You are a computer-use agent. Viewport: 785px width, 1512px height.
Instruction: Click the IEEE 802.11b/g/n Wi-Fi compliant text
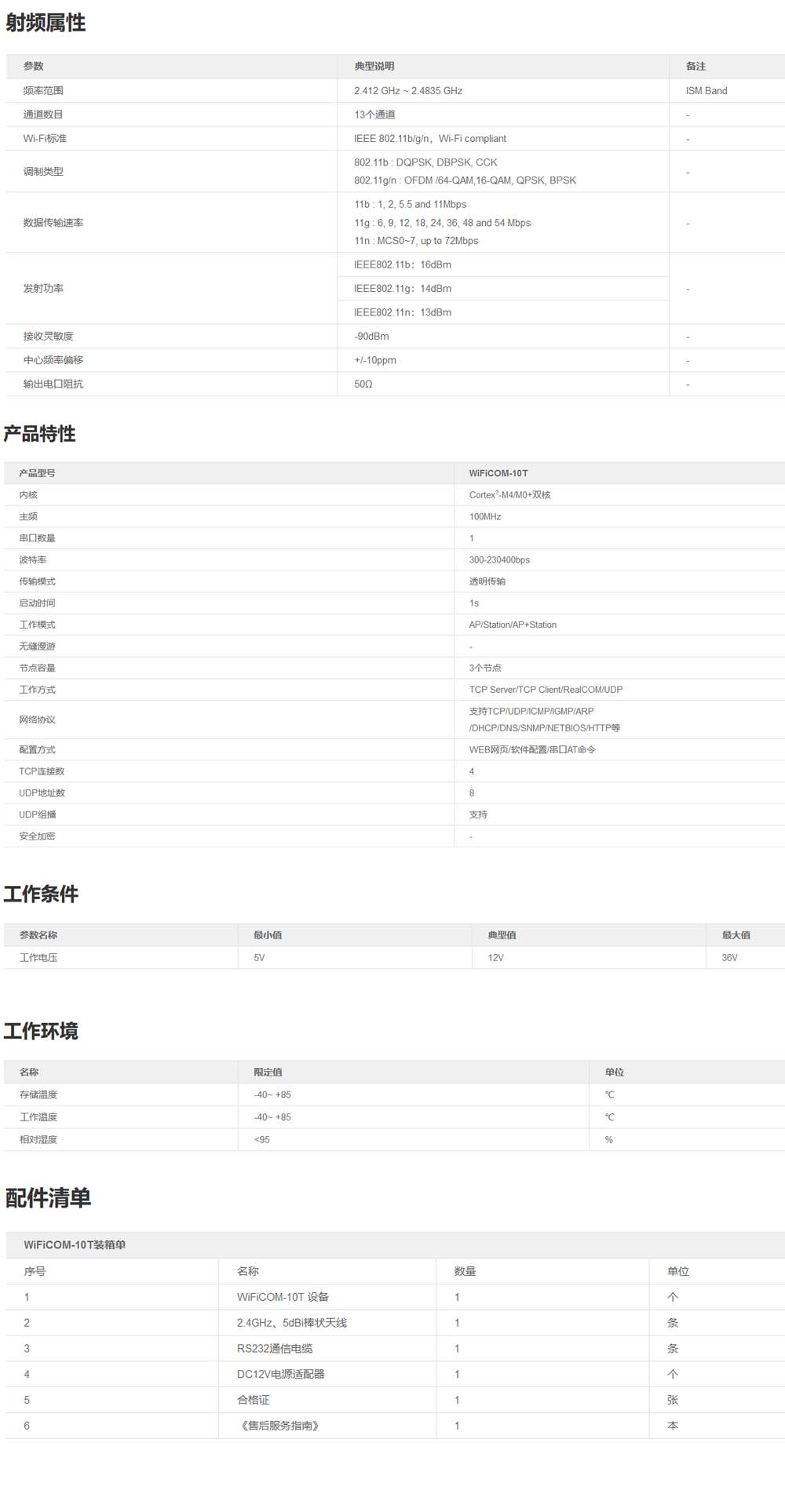[430, 139]
